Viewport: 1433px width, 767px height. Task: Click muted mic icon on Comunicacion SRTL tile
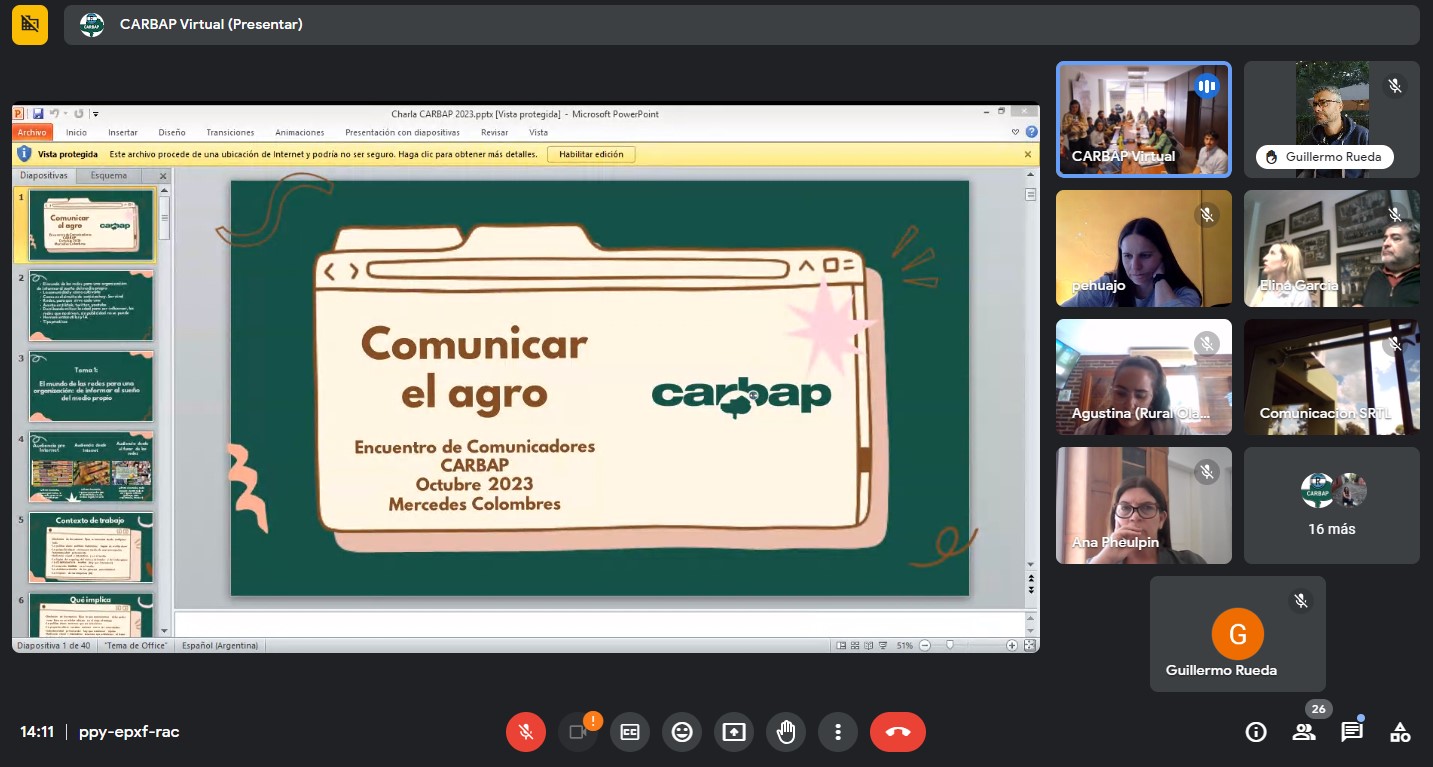[x=1395, y=344]
